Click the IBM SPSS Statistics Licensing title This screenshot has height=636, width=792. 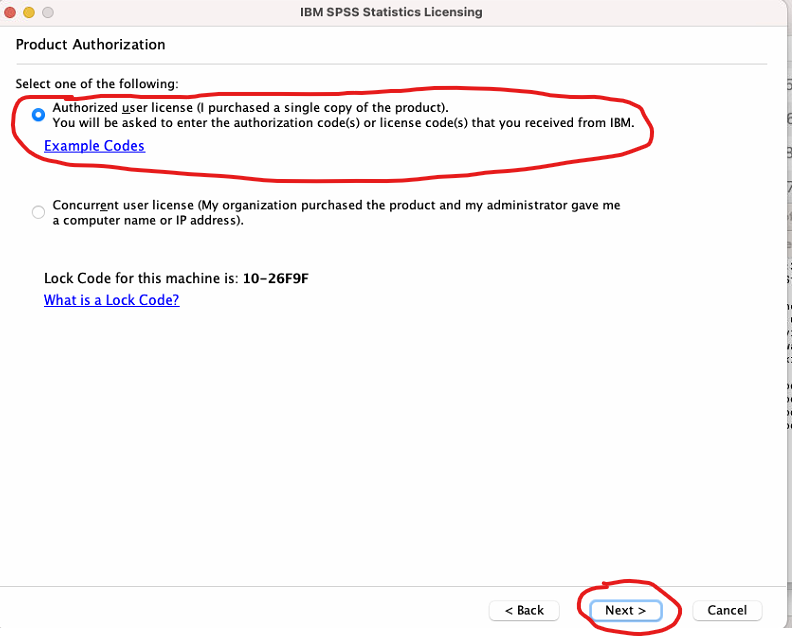pos(391,12)
